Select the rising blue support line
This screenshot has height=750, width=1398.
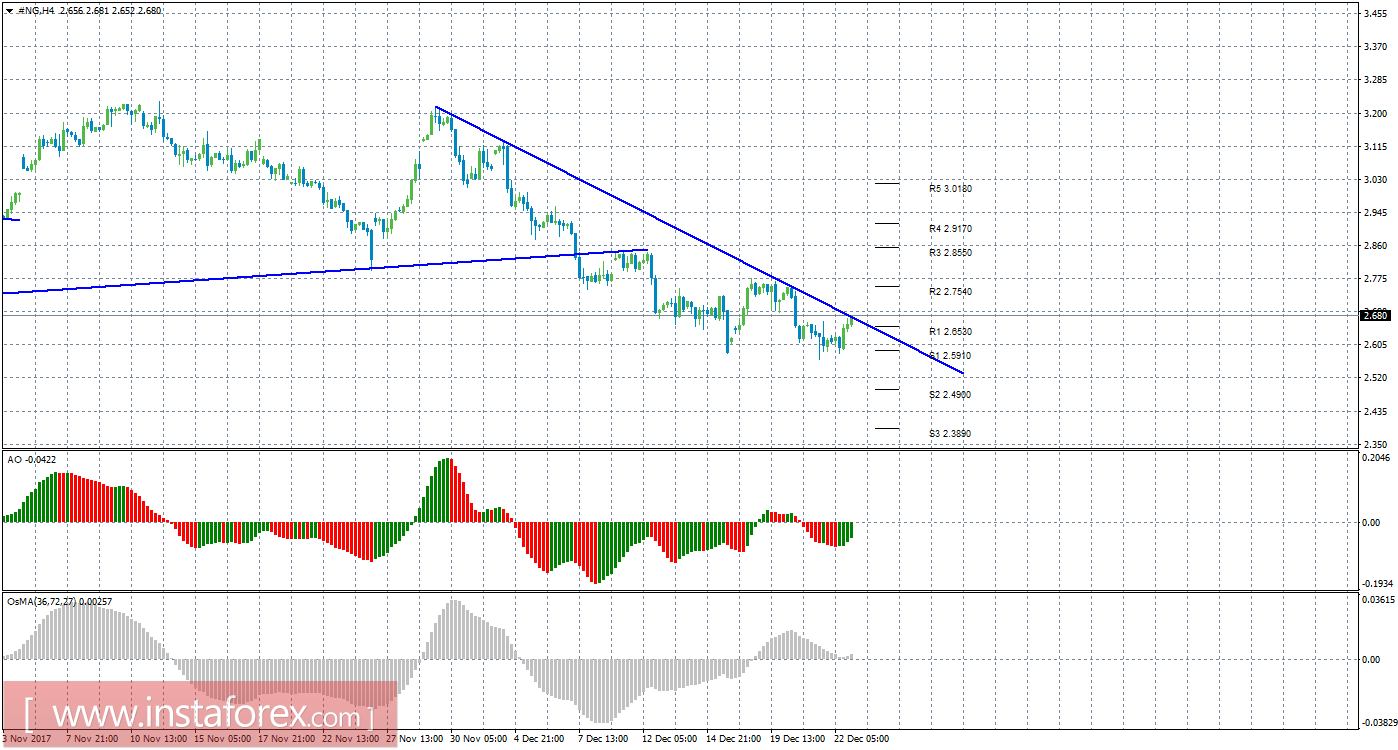point(325,271)
